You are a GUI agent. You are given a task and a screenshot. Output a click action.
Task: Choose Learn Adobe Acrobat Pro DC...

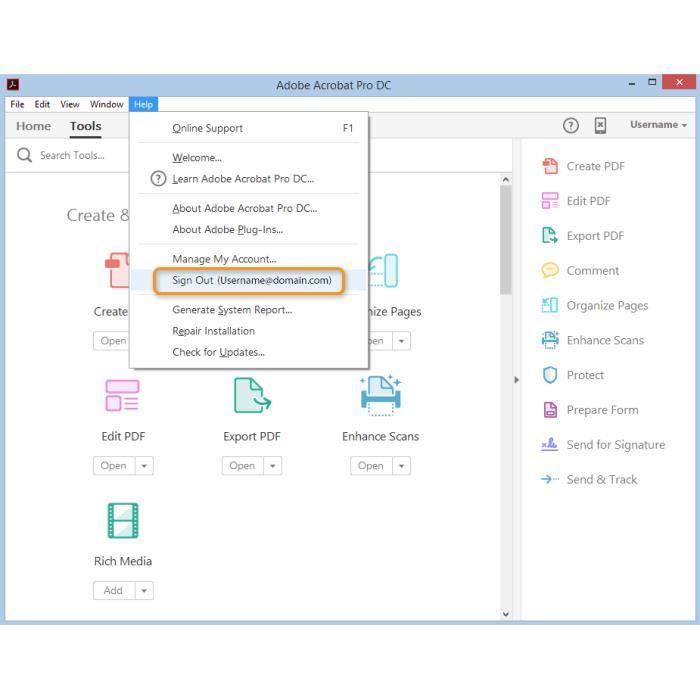(x=249, y=179)
